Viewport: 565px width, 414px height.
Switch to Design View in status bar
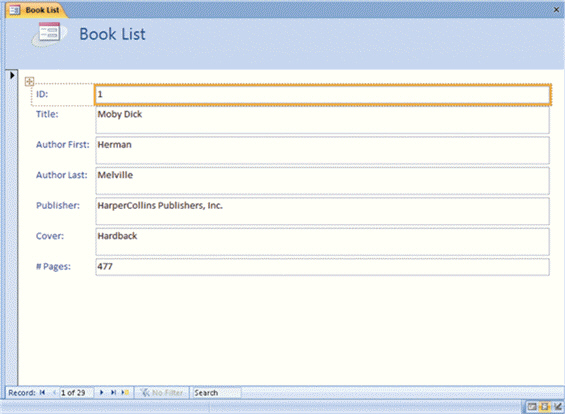click(x=558, y=407)
